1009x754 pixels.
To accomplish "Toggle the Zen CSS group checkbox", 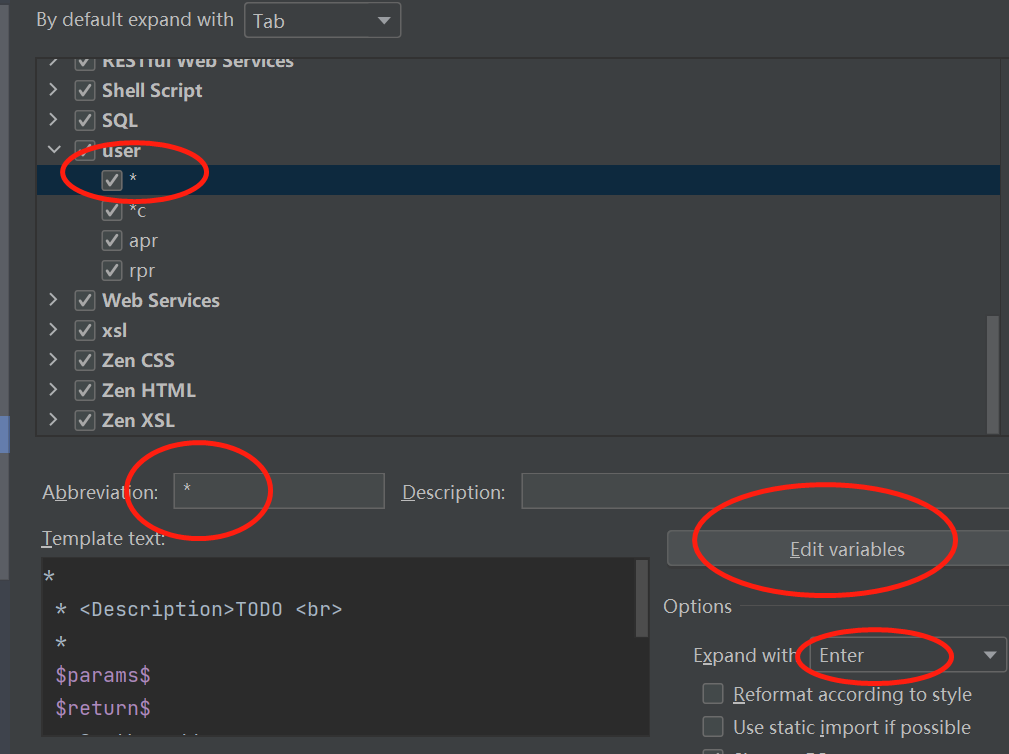I will (x=85, y=360).
